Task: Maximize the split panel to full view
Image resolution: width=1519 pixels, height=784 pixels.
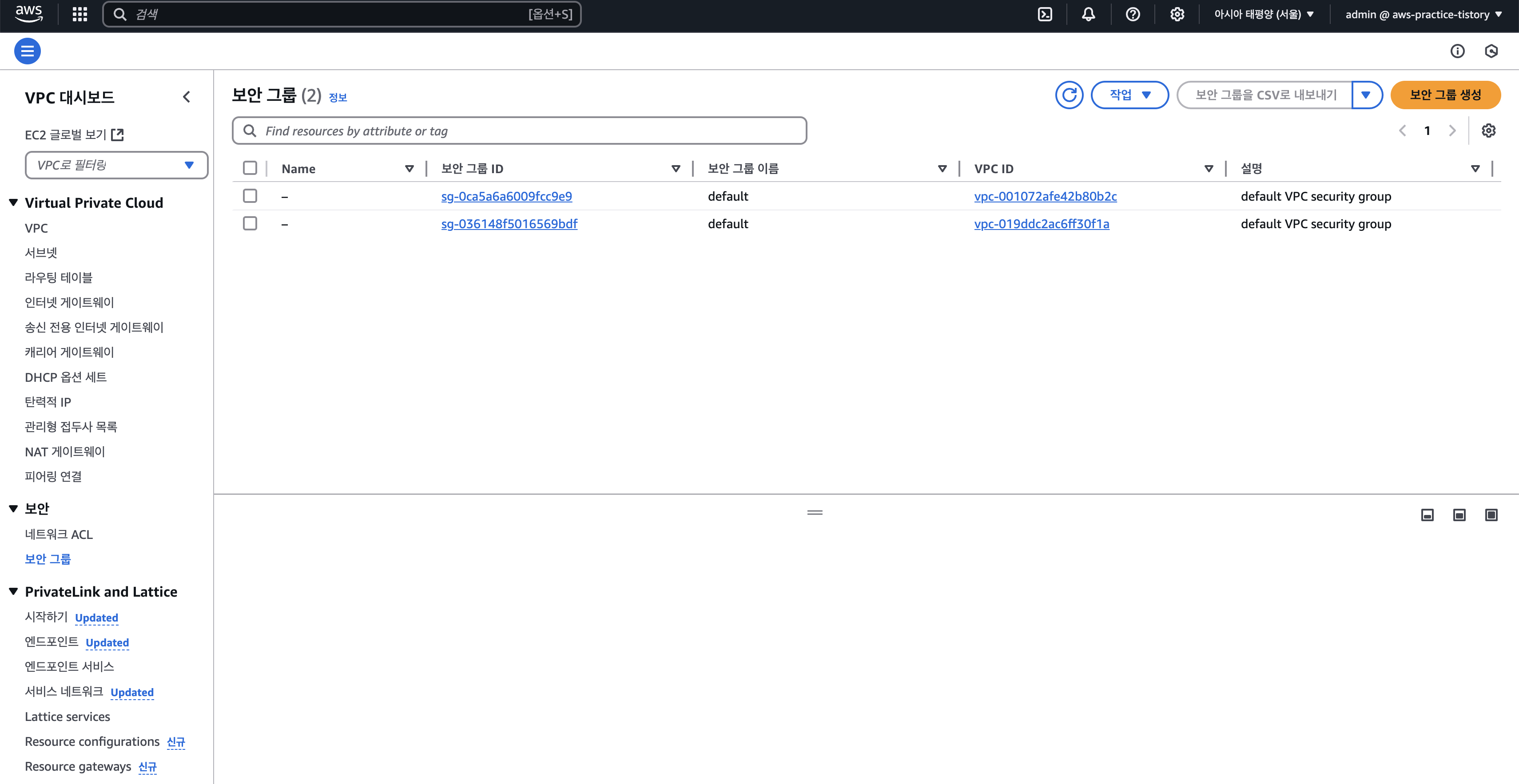Action: coord(1491,515)
